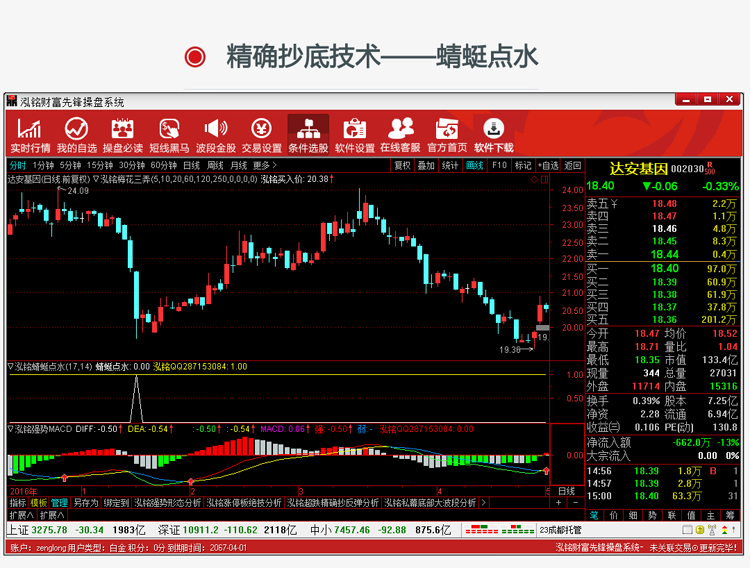750x568 pixels.
Task: Click the red-green grid market breadth indicator
Action: click(499, 530)
